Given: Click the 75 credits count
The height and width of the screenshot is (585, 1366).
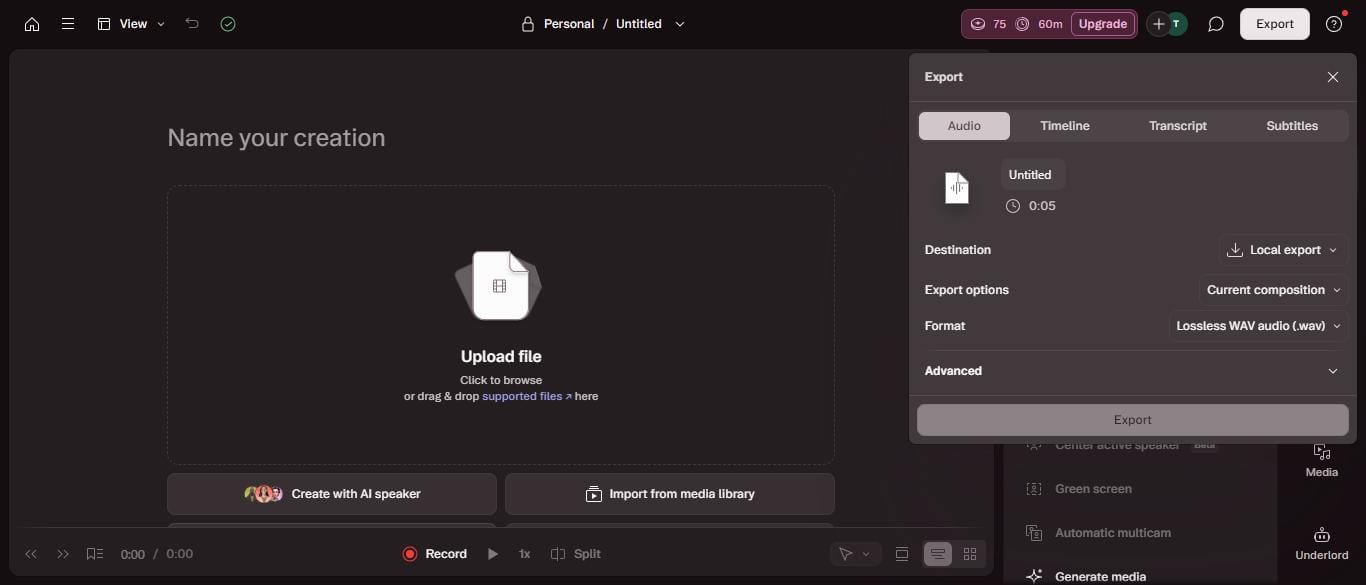Looking at the screenshot, I should coord(999,24).
